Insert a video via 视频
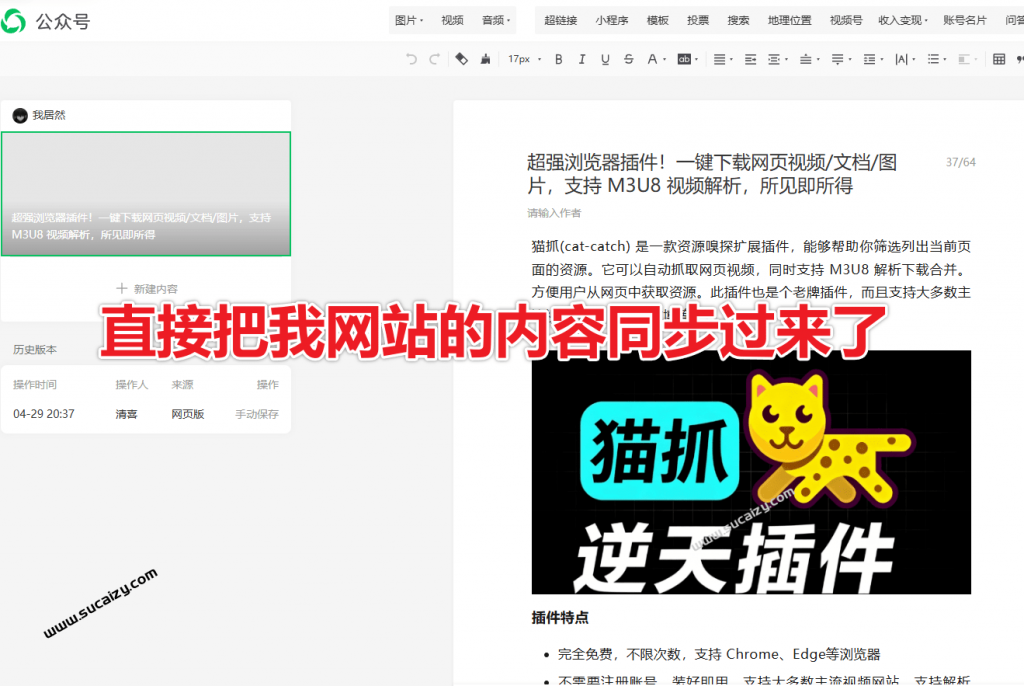Screen dimensions: 1024x686 [x=452, y=20]
